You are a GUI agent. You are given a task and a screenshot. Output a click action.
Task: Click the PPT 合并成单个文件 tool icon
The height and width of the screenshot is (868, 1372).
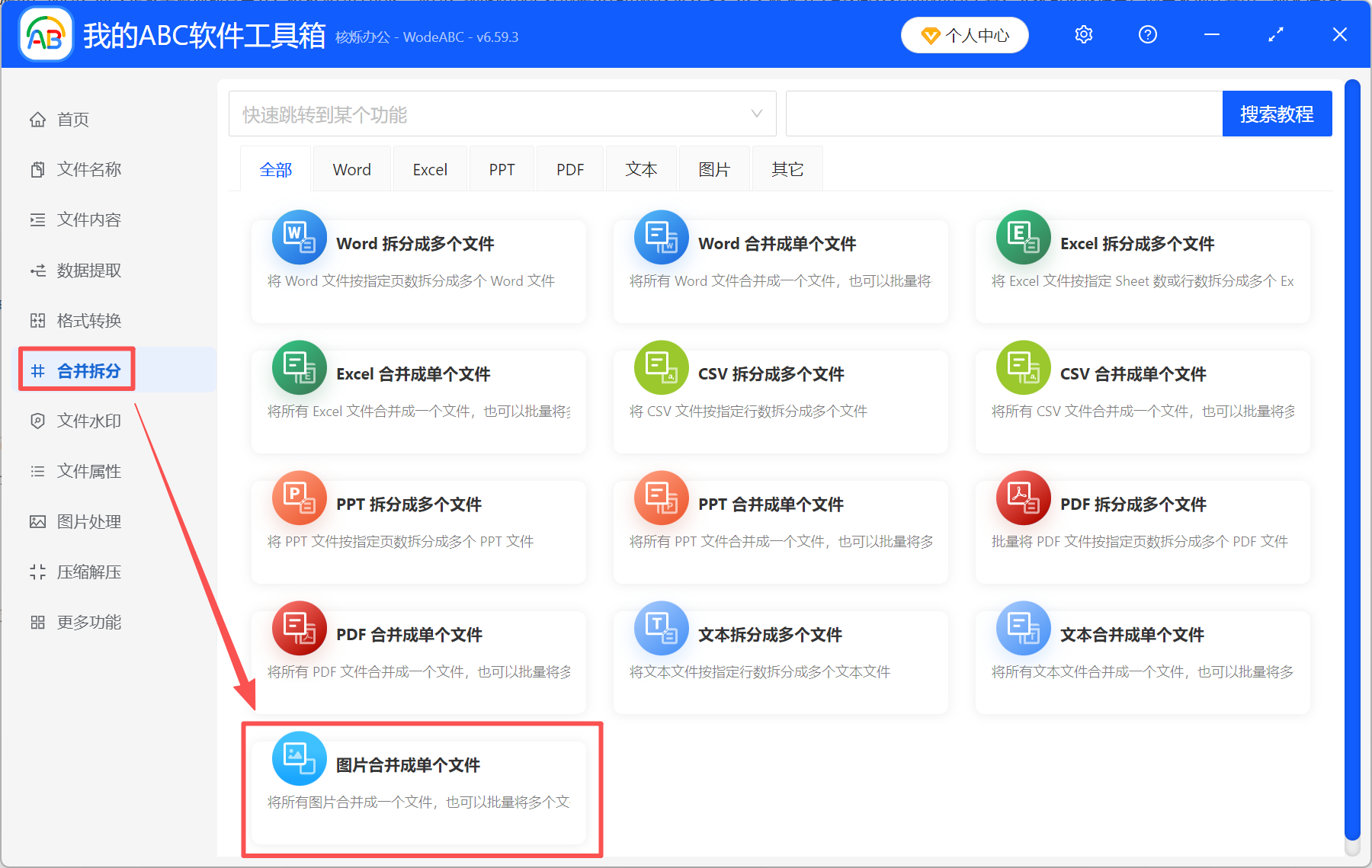[x=661, y=498]
